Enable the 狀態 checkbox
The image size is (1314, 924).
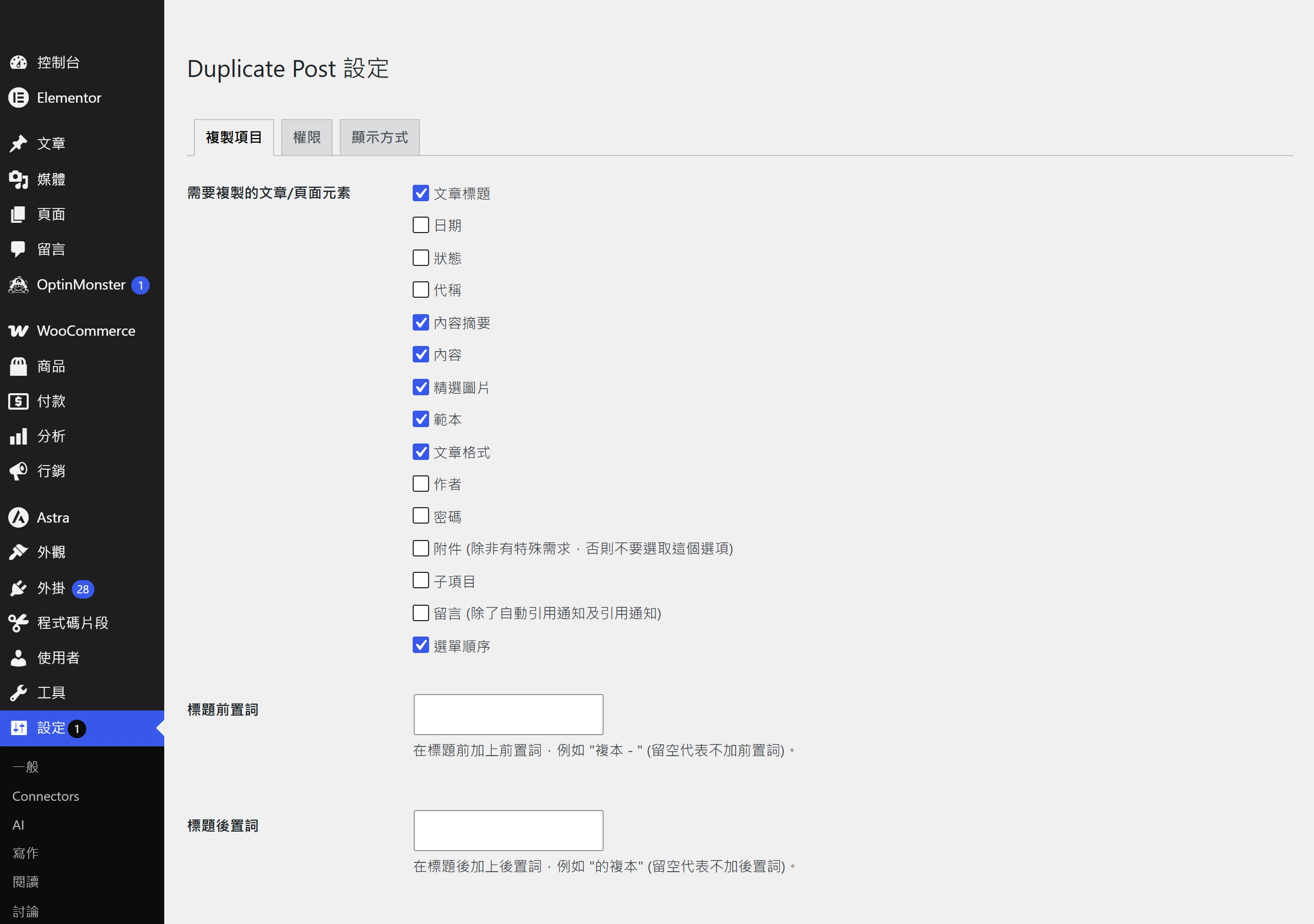[421, 258]
